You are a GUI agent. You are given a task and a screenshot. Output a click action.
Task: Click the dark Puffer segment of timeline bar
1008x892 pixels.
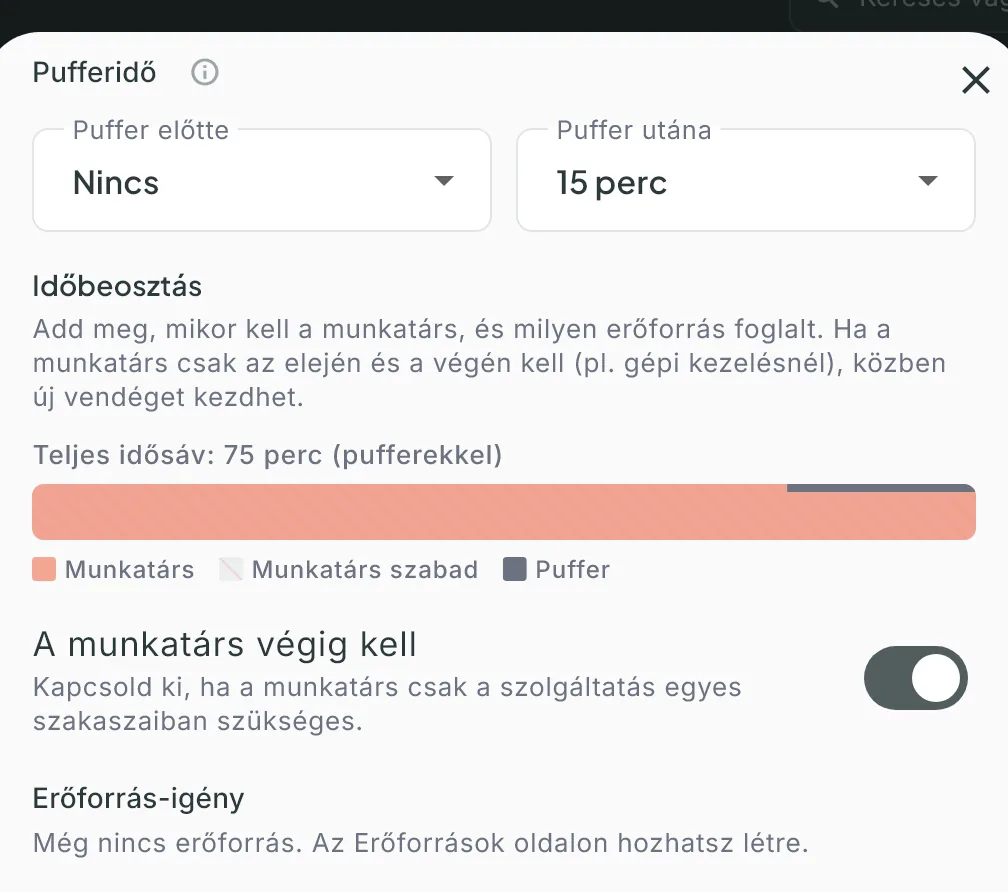coord(881,488)
